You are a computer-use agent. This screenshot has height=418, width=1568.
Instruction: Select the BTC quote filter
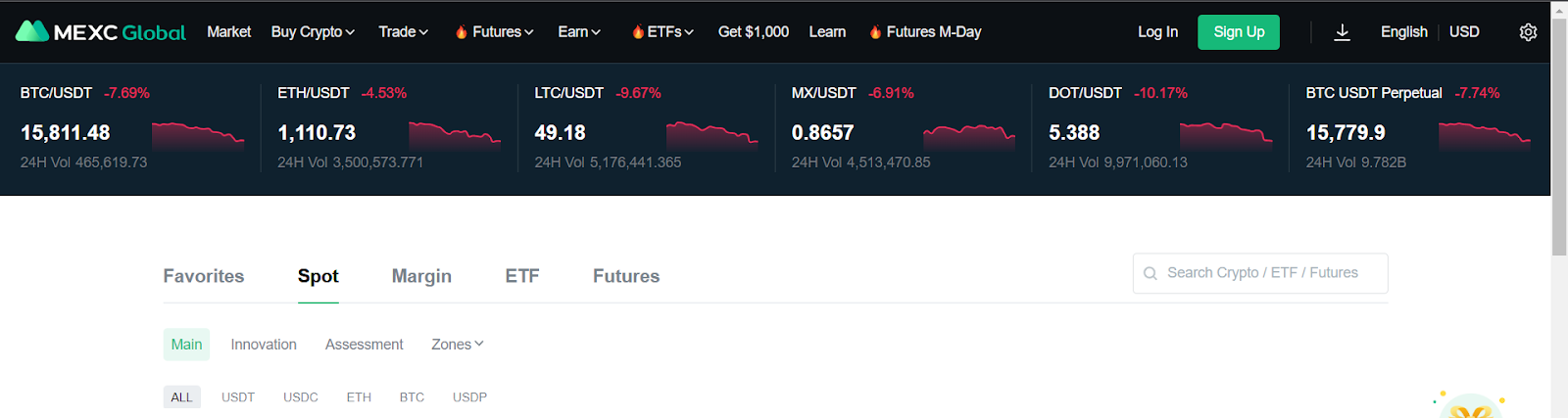(x=412, y=397)
